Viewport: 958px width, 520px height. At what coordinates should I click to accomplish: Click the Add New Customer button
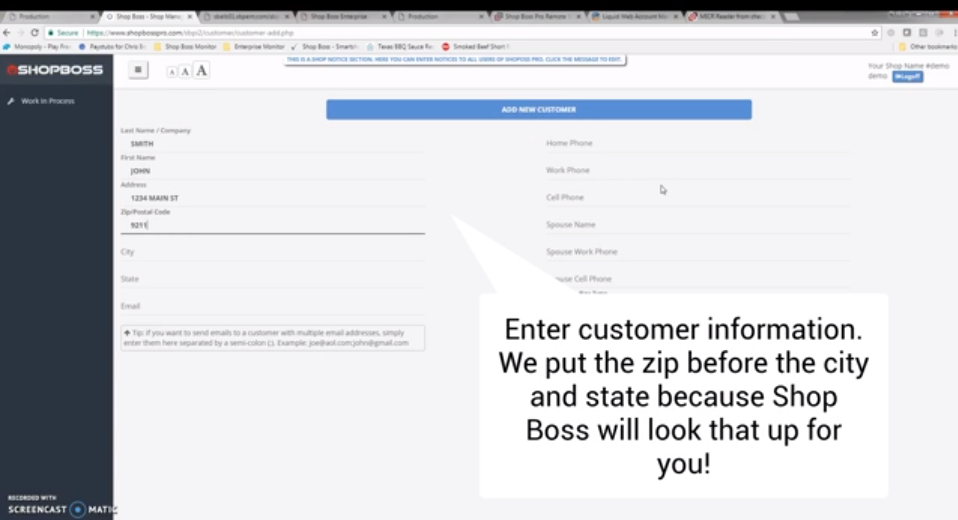point(538,110)
